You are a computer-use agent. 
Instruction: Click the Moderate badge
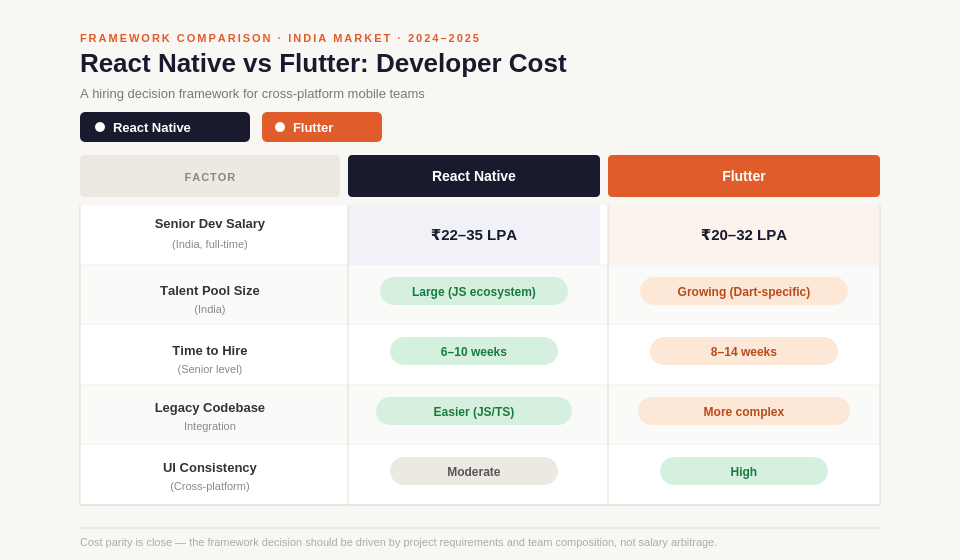474,471
